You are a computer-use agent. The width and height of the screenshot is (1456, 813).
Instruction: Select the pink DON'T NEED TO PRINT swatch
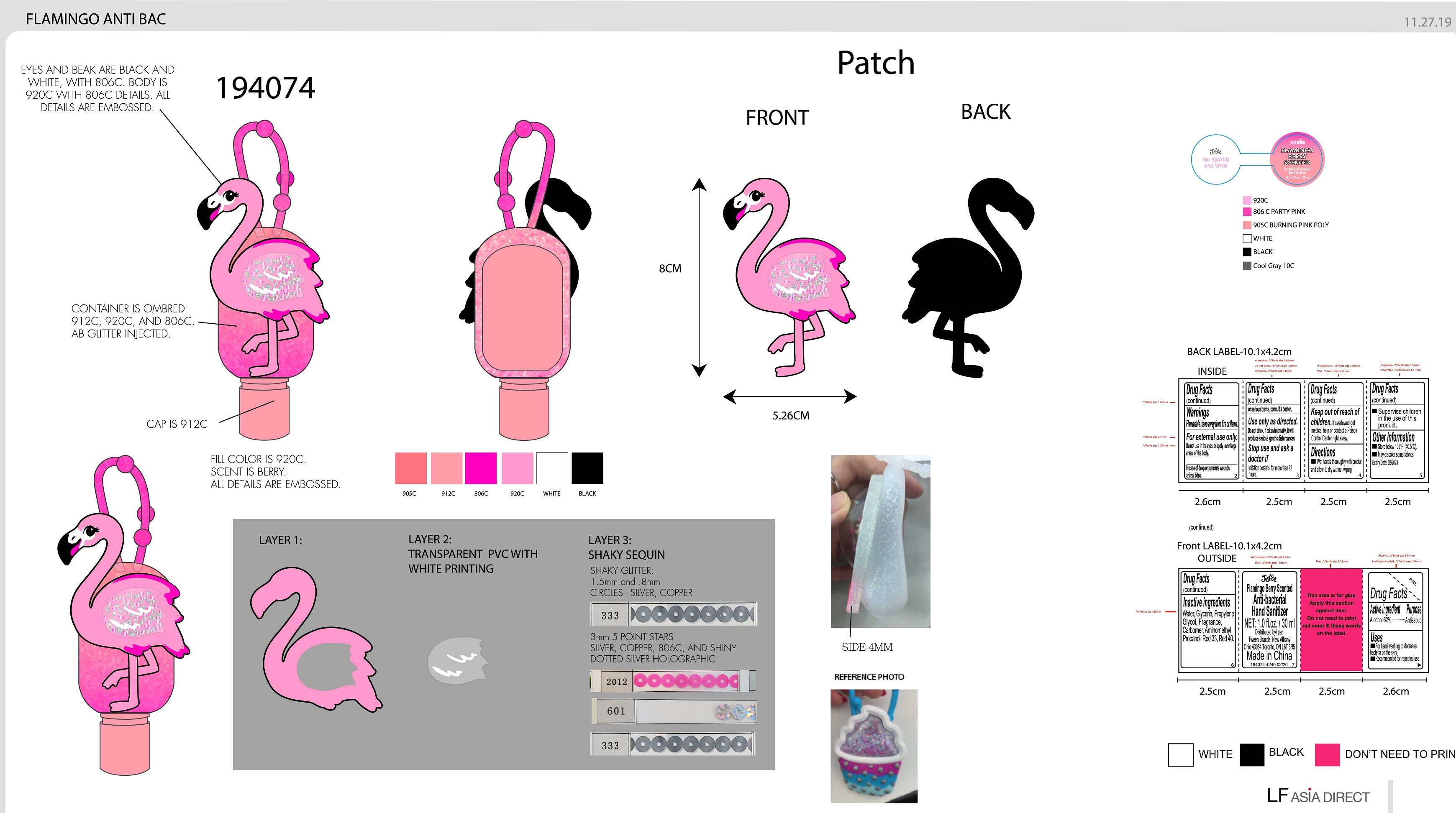(x=1327, y=754)
